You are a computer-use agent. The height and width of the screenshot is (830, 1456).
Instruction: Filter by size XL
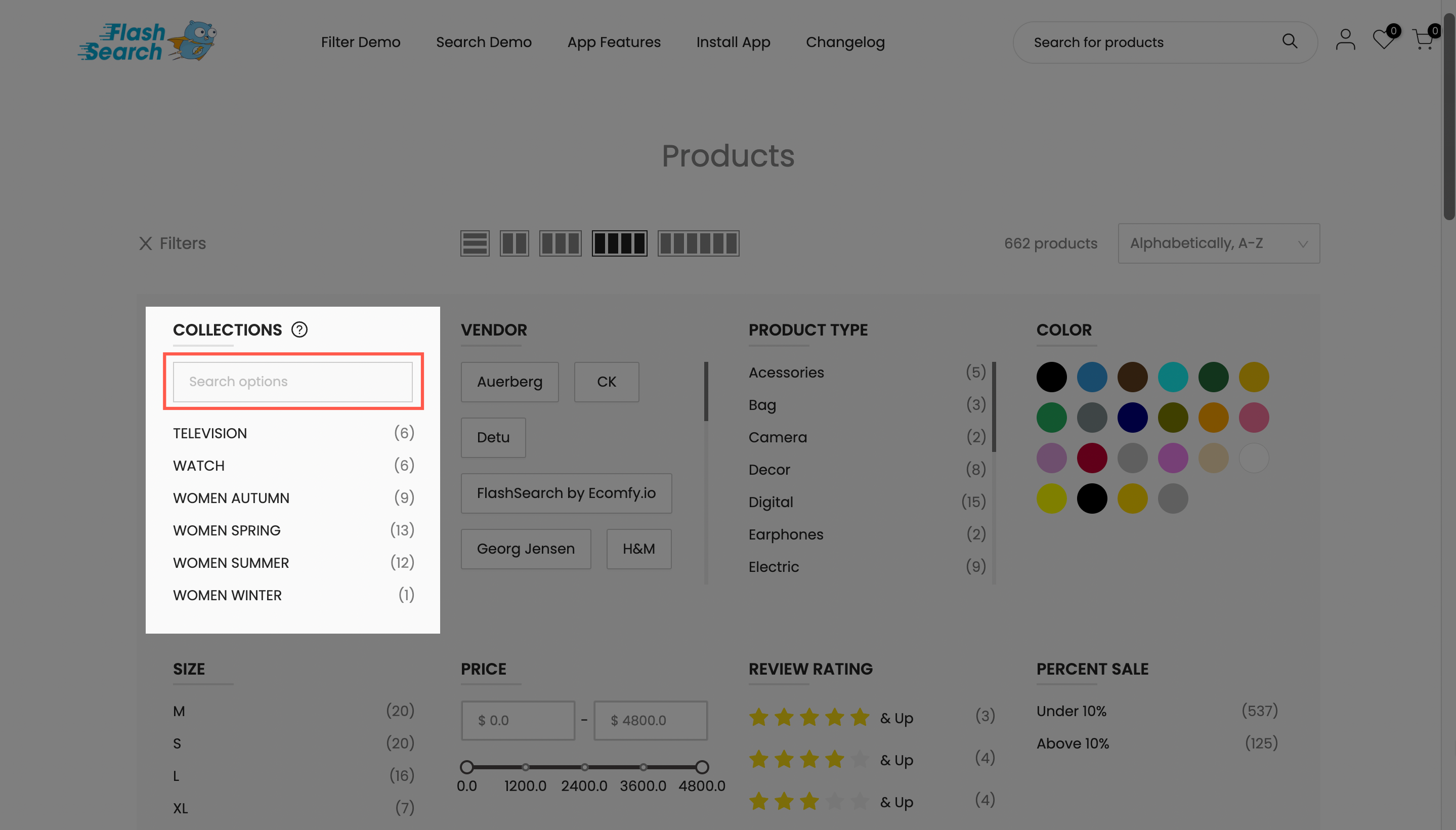point(293,808)
